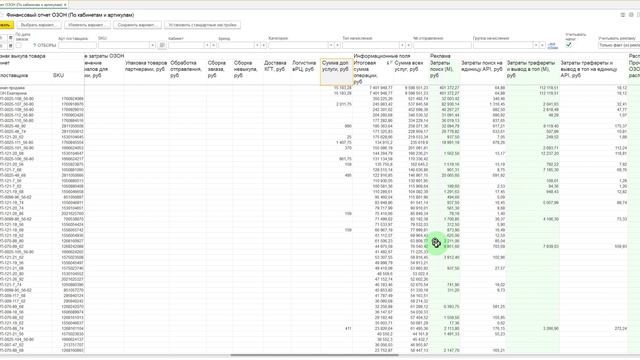Click the 'Изменить вариант...' button
The image size is (640, 360).
[x=87, y=25]
